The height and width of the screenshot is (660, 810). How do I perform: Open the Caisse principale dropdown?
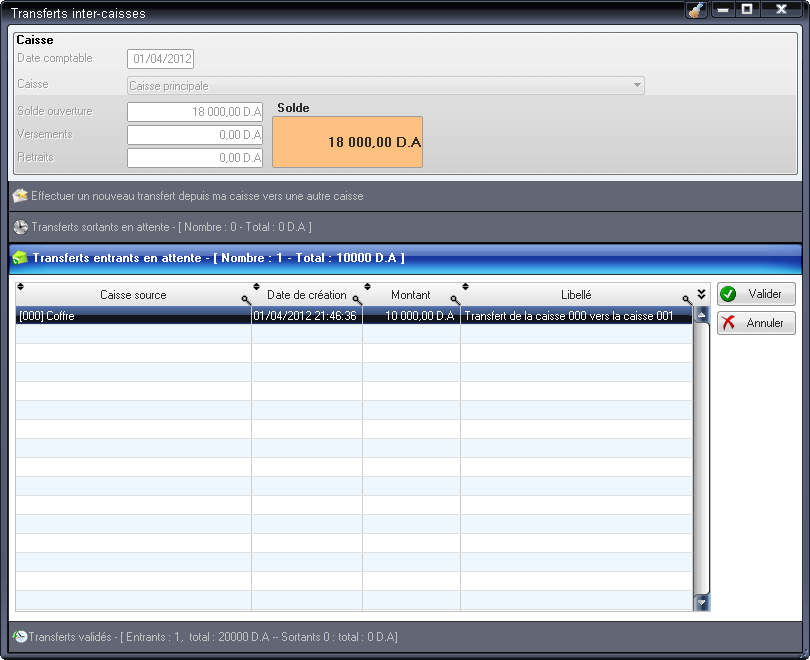pyautogui.click(x=637, y=86)
